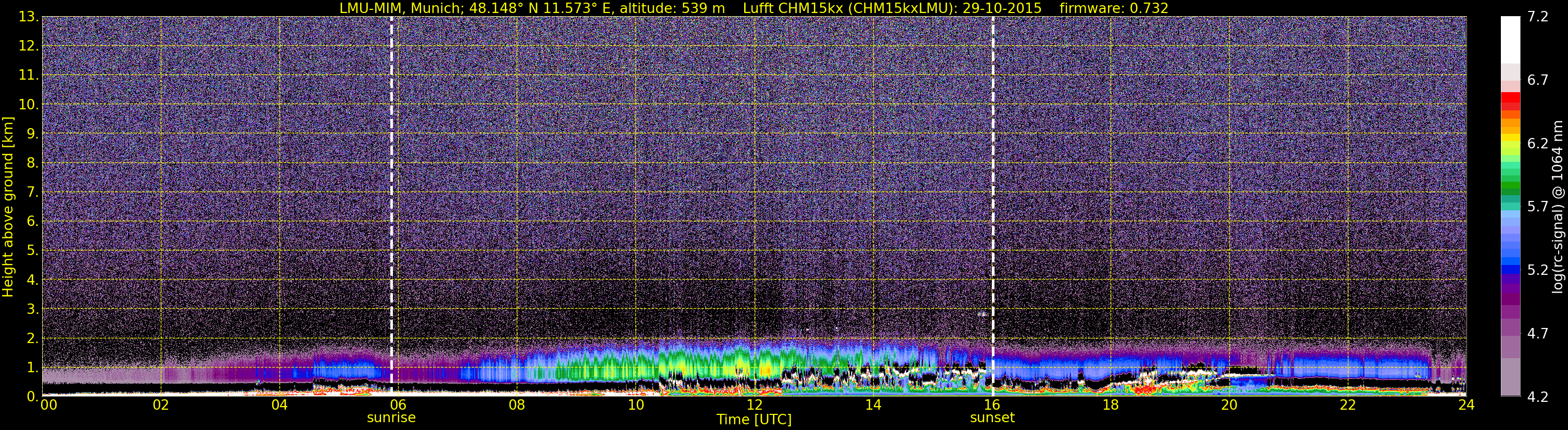
Task: Click the sunrise dashed vertical line
Action: (391, 206)
